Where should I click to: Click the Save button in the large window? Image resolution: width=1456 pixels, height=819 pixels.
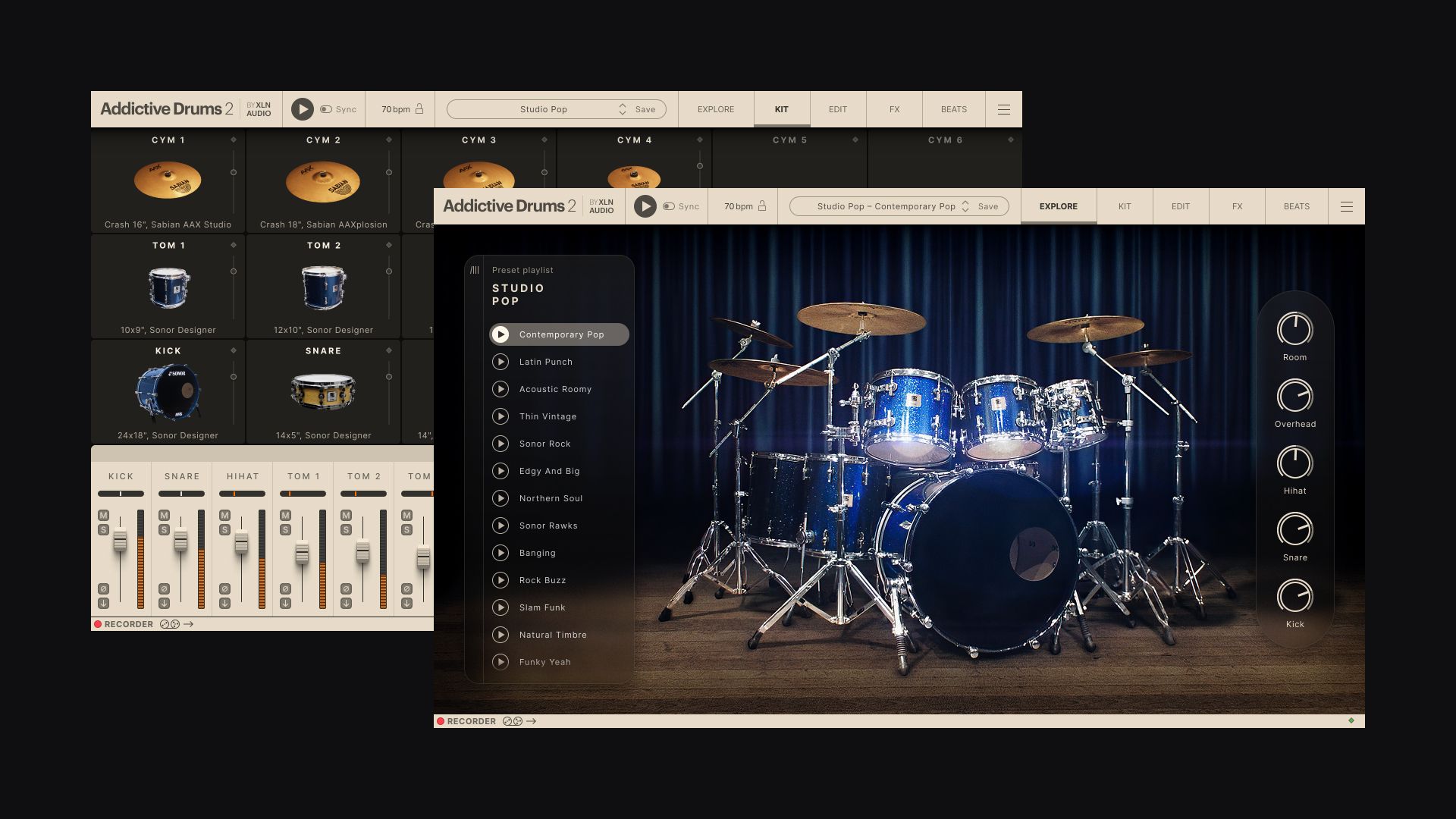pos(988,206)
